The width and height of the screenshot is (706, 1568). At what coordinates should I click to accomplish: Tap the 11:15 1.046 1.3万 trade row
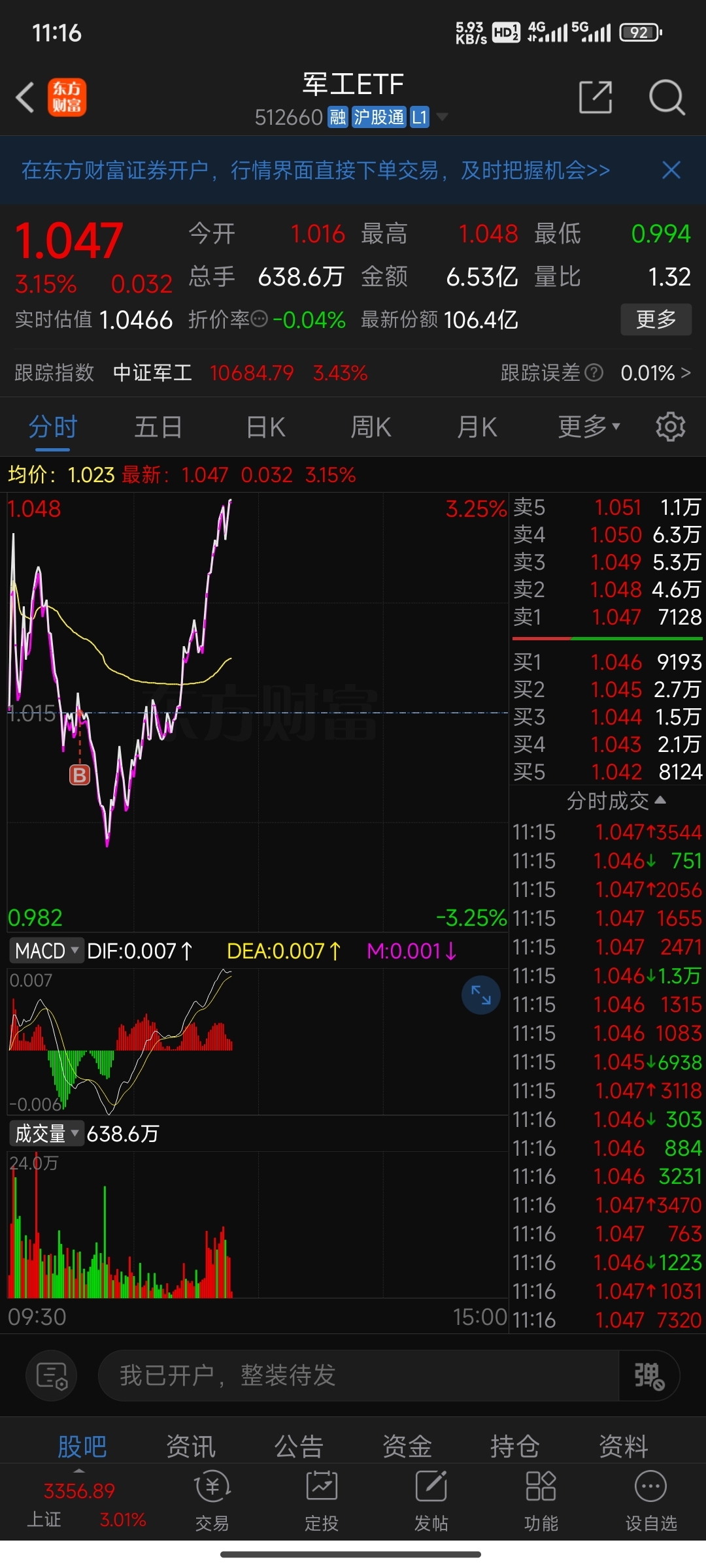pyautogui.click(x=607, y=975)
